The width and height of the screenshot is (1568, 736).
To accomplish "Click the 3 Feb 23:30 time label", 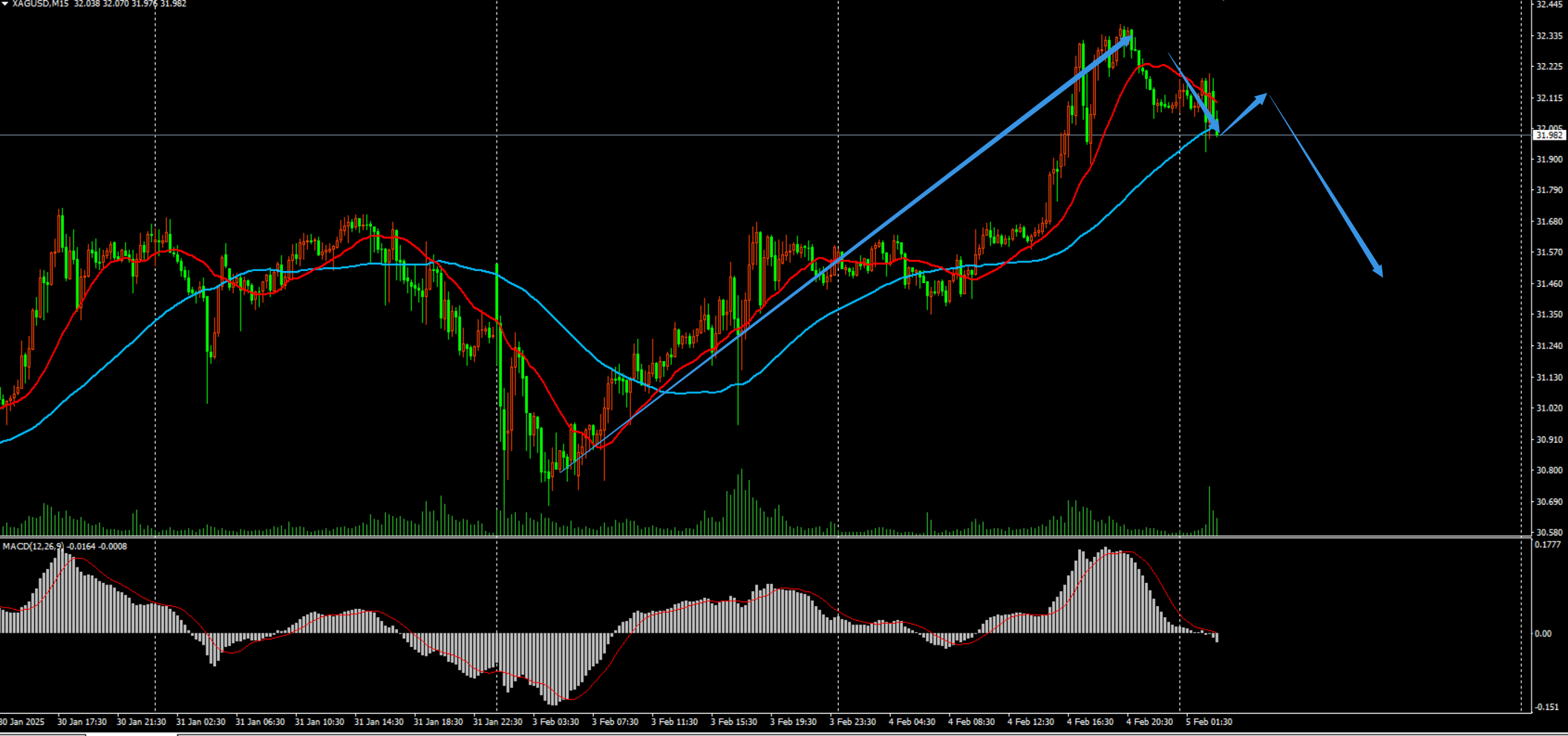I will pos(852,721).
